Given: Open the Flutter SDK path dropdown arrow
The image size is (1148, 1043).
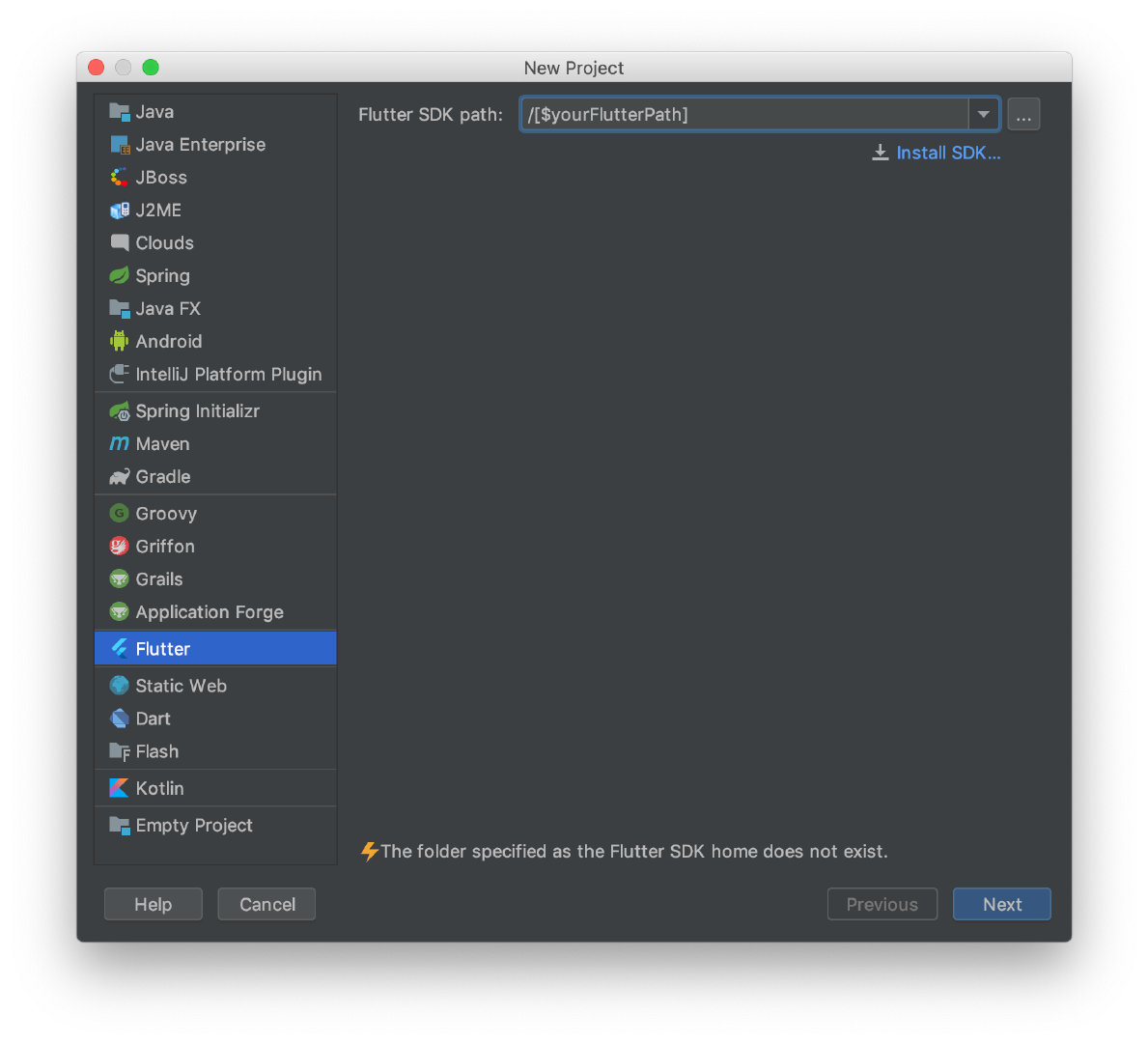Looking at the screenshot, I should (983, 114).
